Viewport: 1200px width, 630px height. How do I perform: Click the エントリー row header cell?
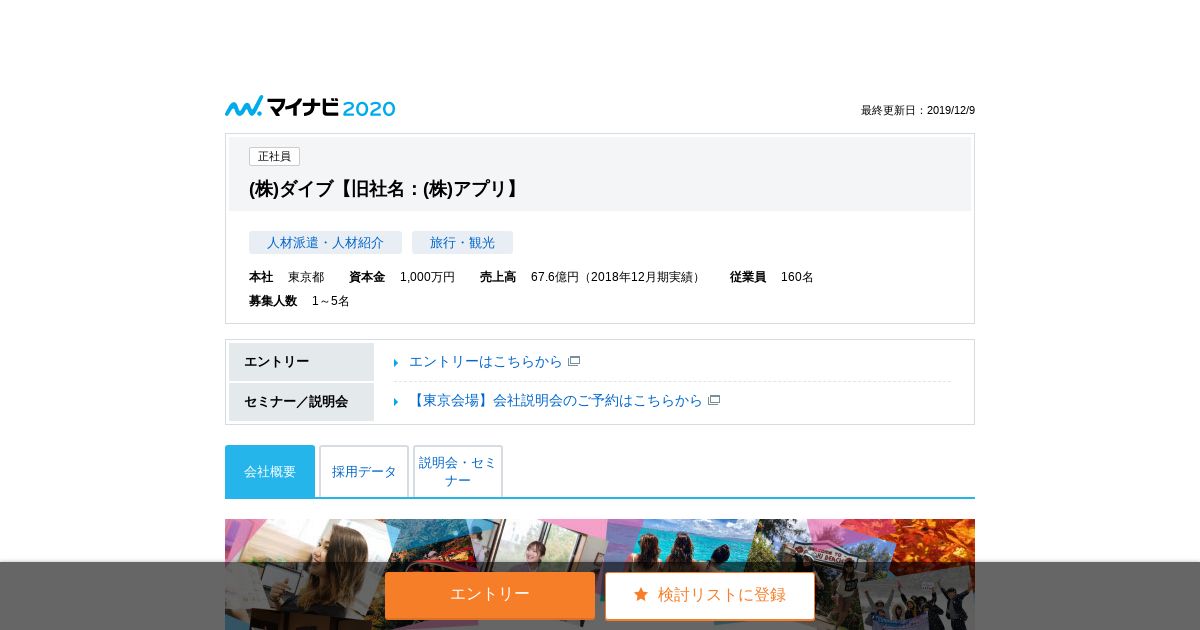[x=301, y=362]
